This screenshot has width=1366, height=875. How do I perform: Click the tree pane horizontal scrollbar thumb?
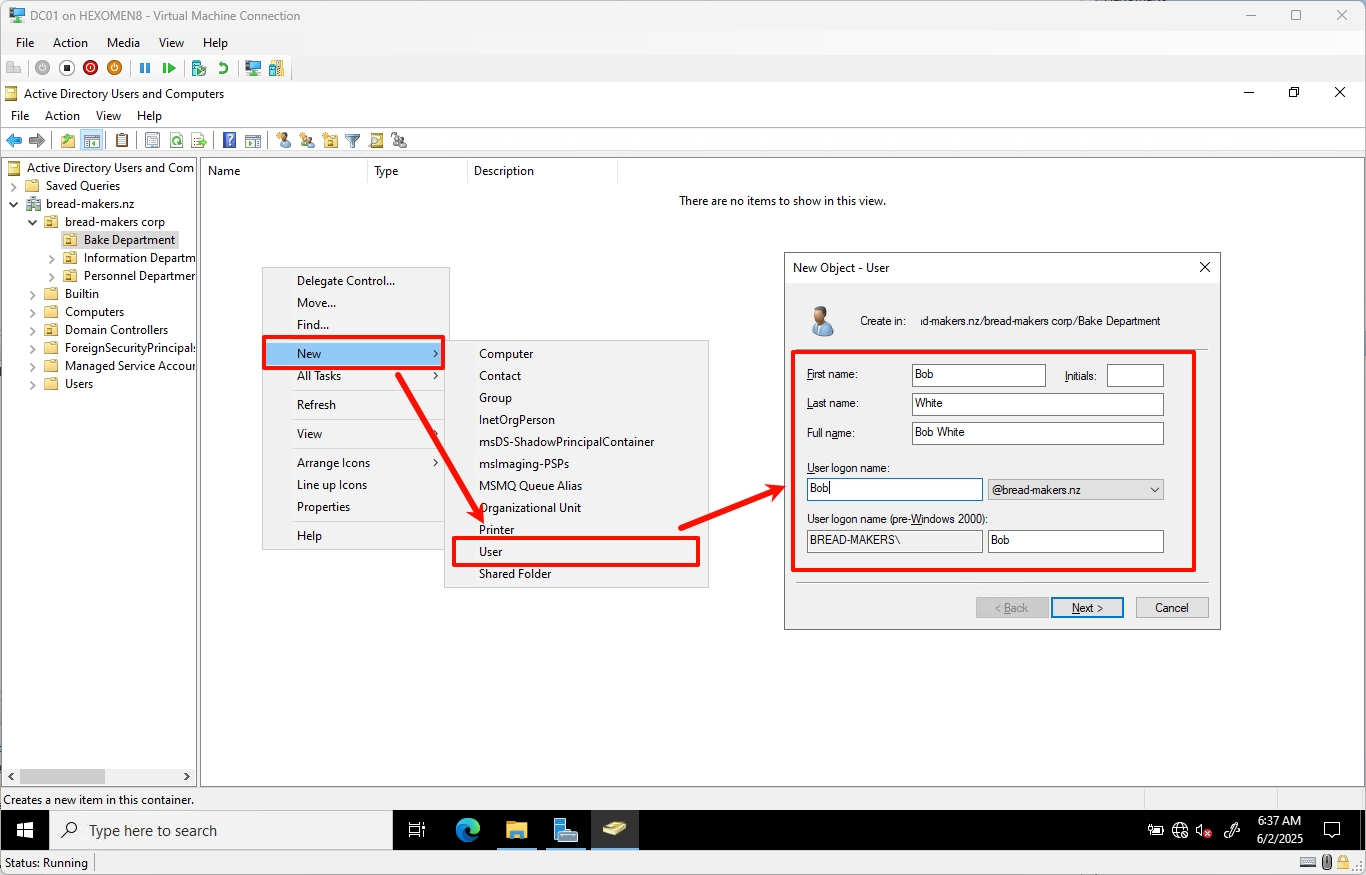[62, 776]
